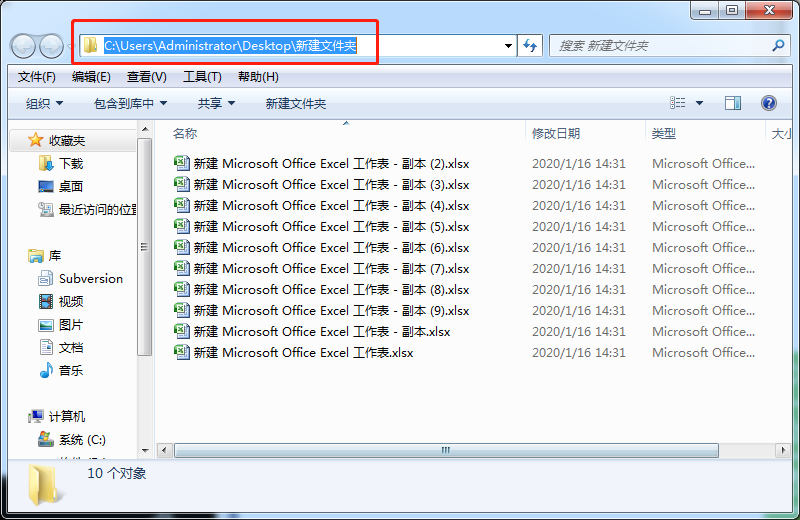Image resolution: width=800 pixels, height=520 pixels.
Task: Open the 文件(F) menu
Action: click(x=36, y=77)
